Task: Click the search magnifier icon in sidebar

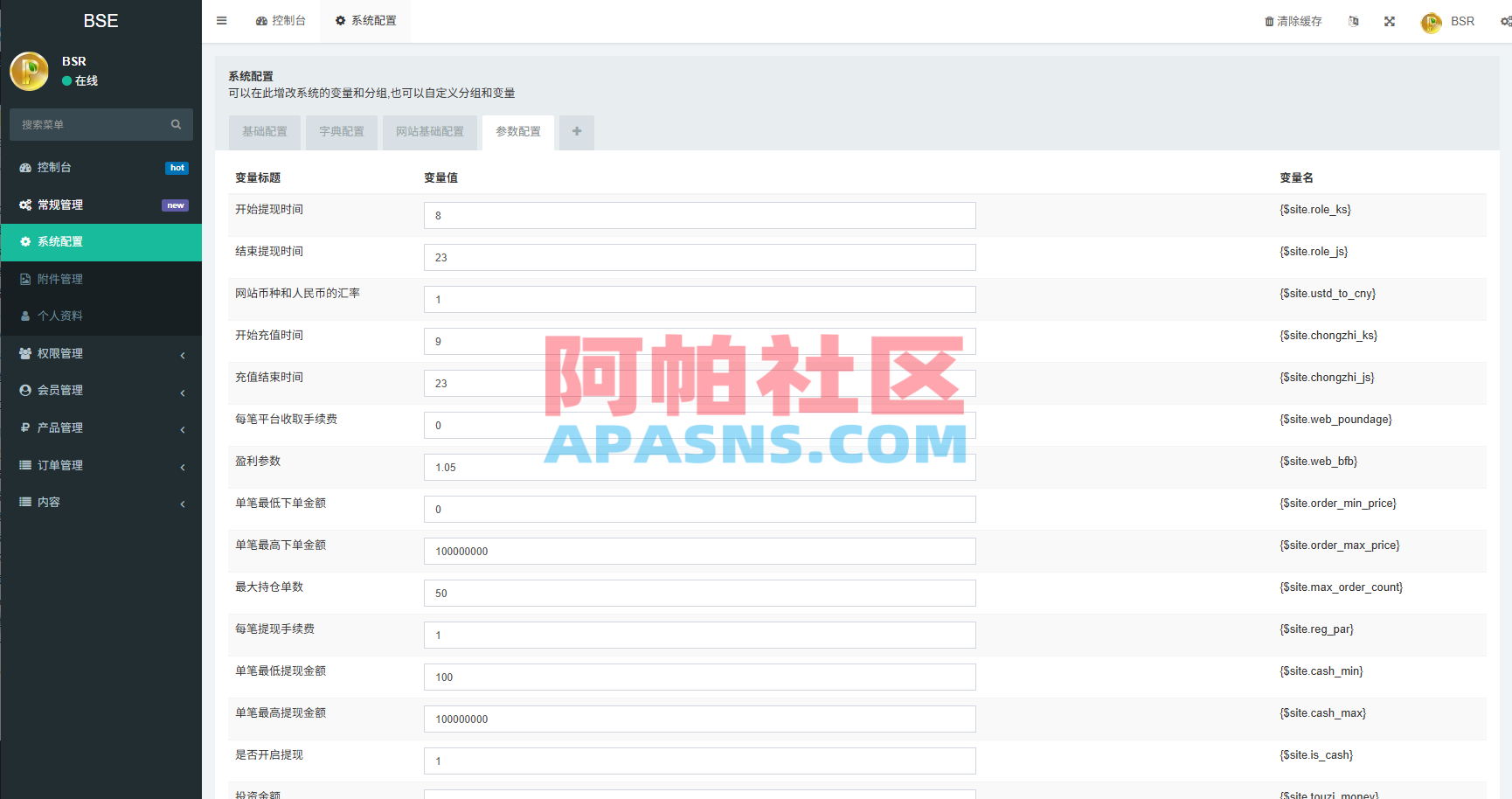Action: pyautogui.click(x=176, y=125)
